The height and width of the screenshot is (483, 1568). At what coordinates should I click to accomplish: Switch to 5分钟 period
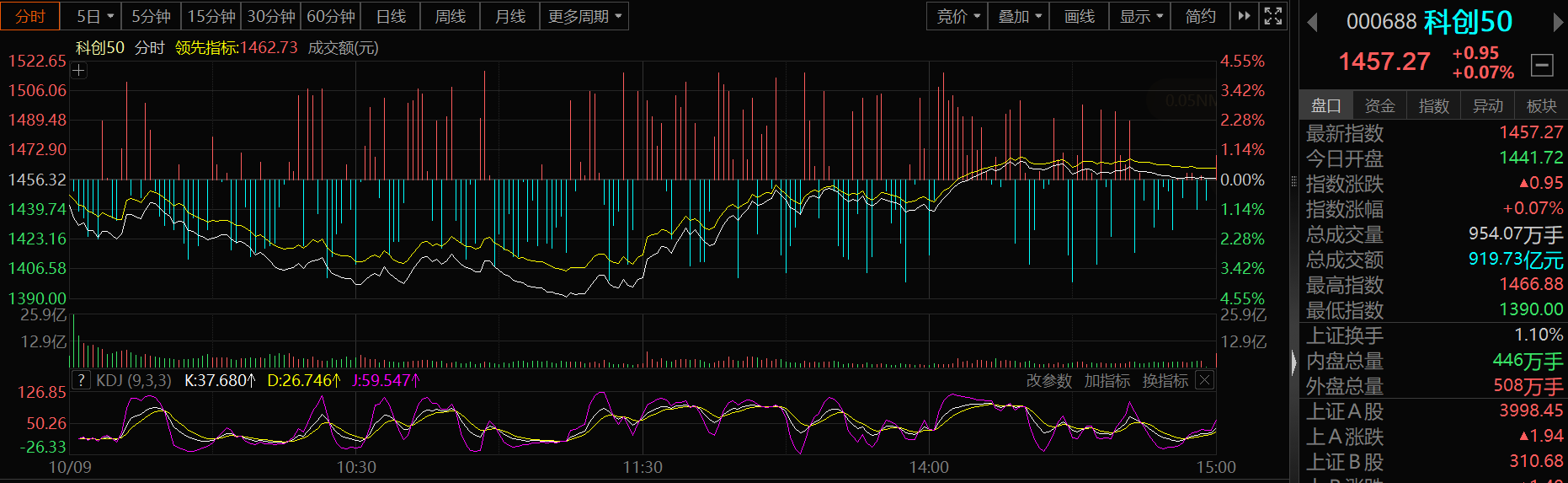(152, 16)
